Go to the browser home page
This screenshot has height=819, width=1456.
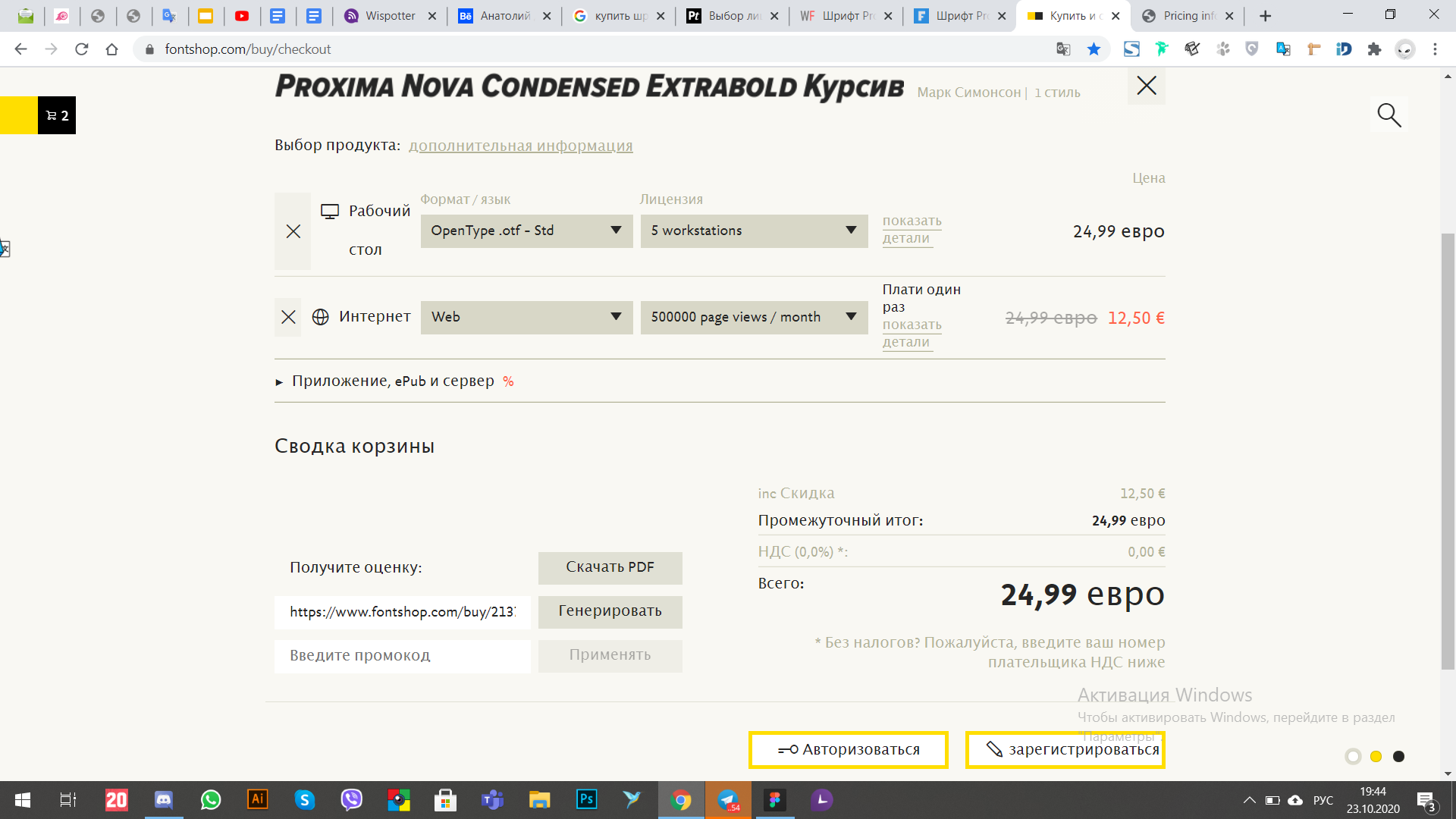112,49
